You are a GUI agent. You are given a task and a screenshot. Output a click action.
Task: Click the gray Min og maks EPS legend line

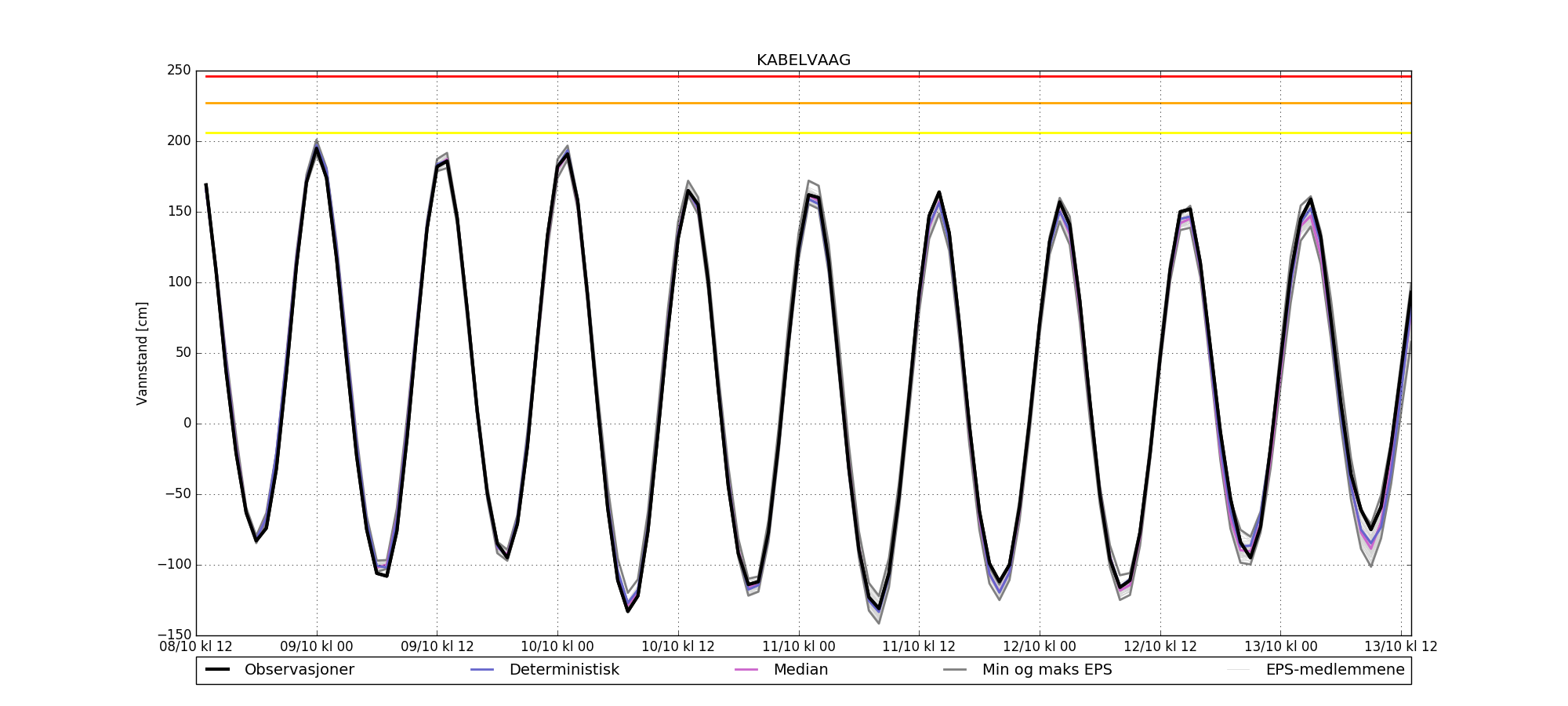click(x=955, y=669)
